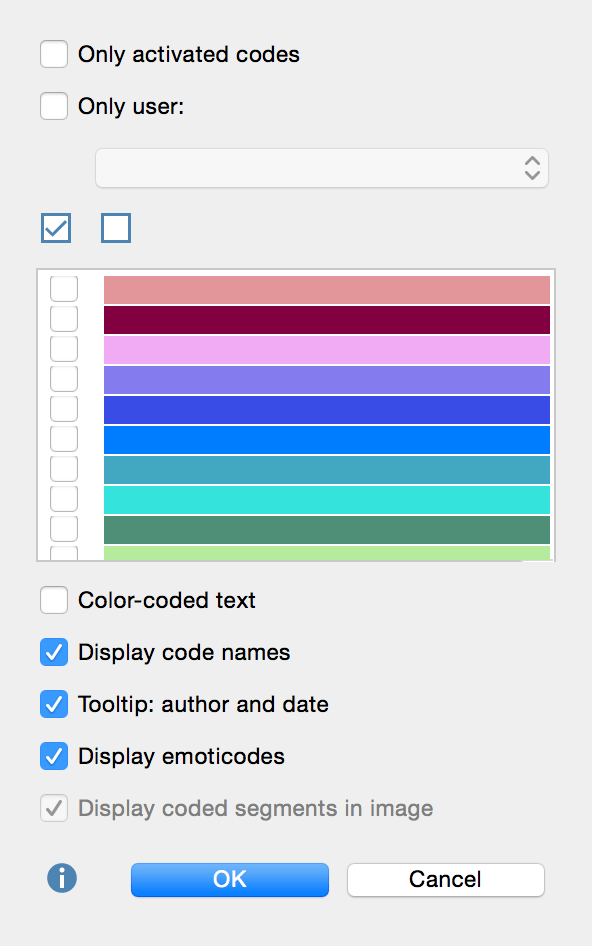The height and width of the screenshot is (946, 592).
Task: Open the user selection dropdown
Action: [322, 168]
